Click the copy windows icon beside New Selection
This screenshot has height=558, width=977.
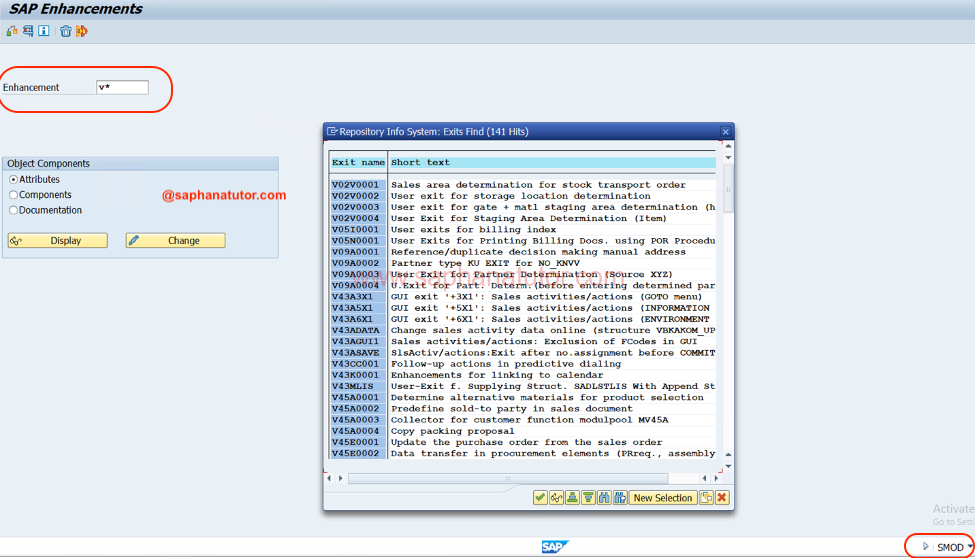click(706, 498)
